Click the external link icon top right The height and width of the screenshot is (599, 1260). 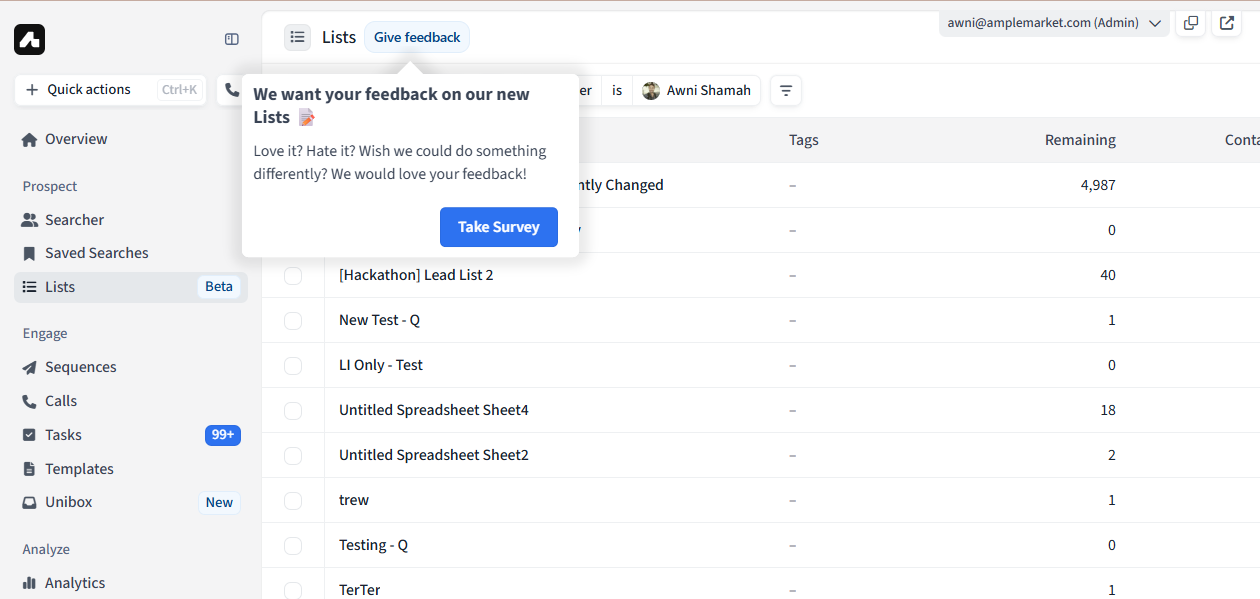(x=1226, y=22)
